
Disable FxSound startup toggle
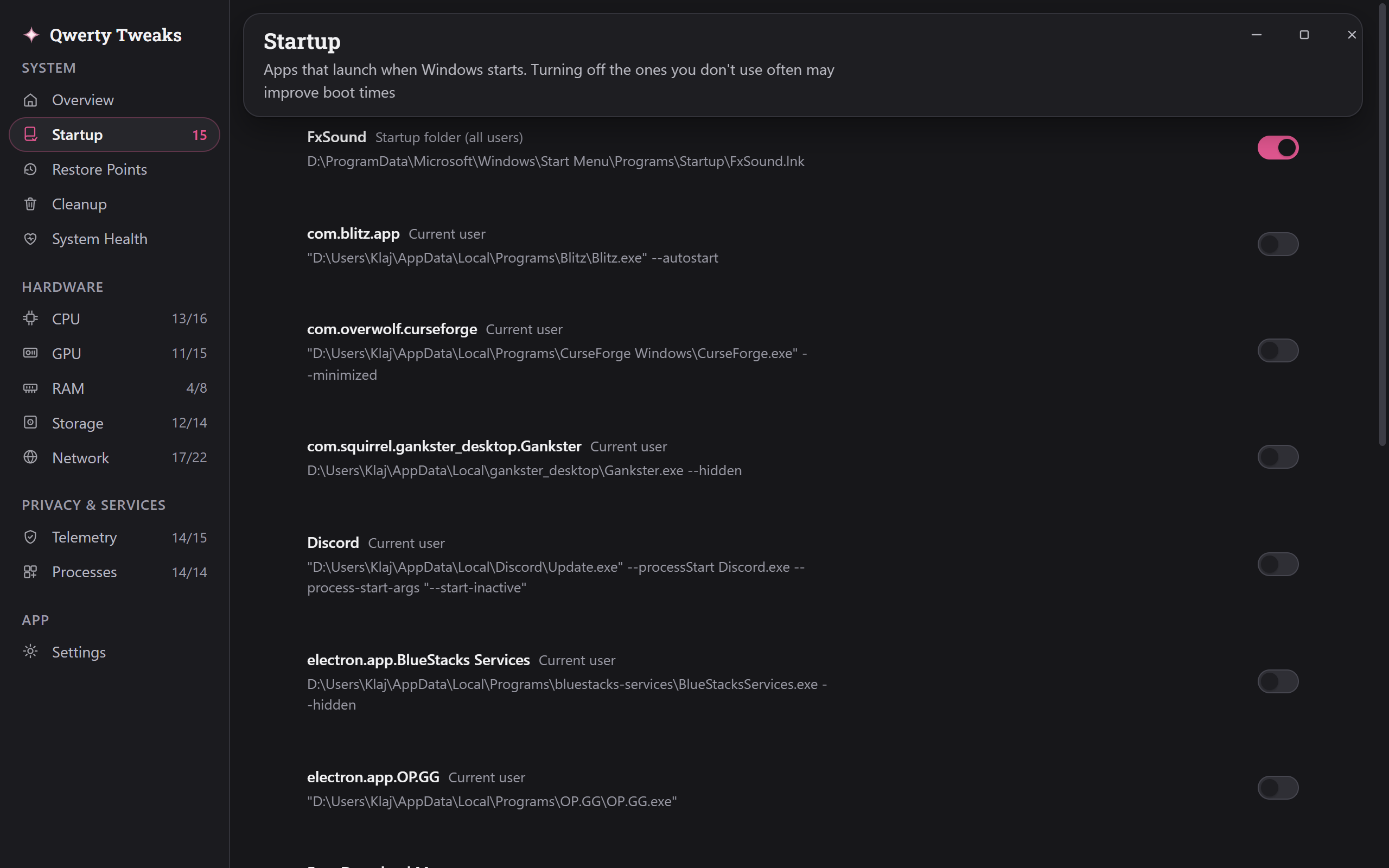point(1278,148)
